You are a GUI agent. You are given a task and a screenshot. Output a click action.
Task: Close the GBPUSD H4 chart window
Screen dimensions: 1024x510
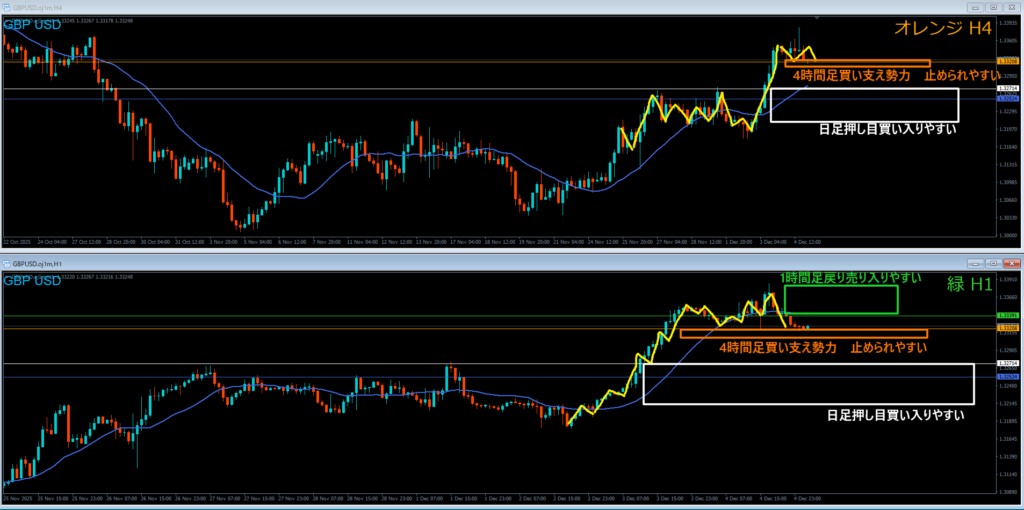tap(1012, 8)
